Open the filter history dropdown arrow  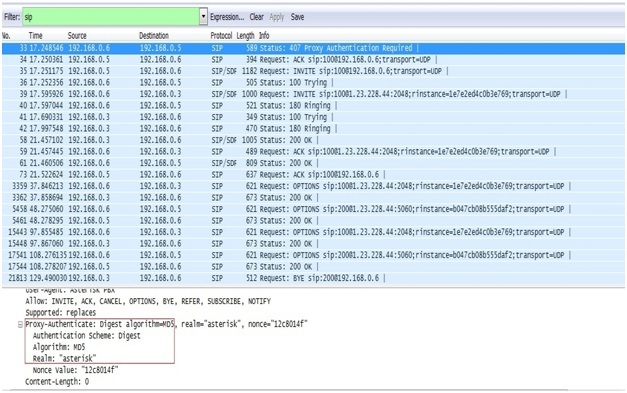click(204, 17)
